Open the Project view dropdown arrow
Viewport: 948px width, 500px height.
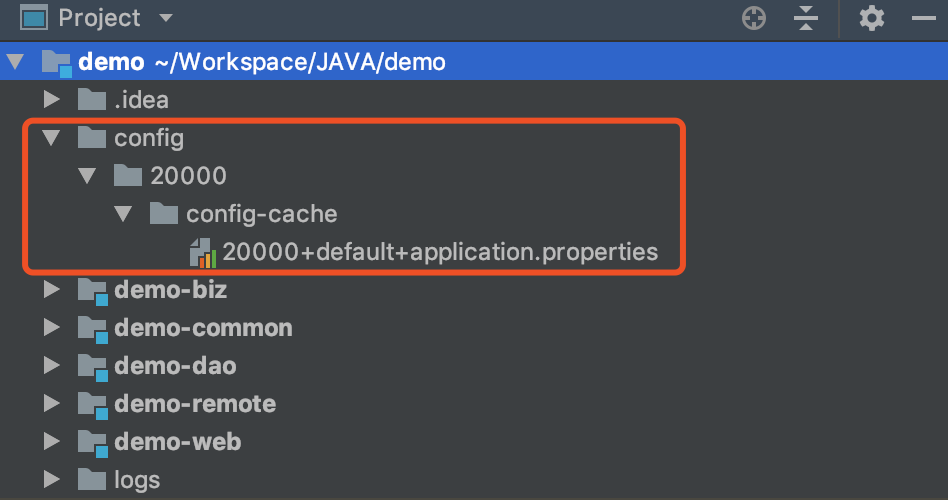pos(166,18)
